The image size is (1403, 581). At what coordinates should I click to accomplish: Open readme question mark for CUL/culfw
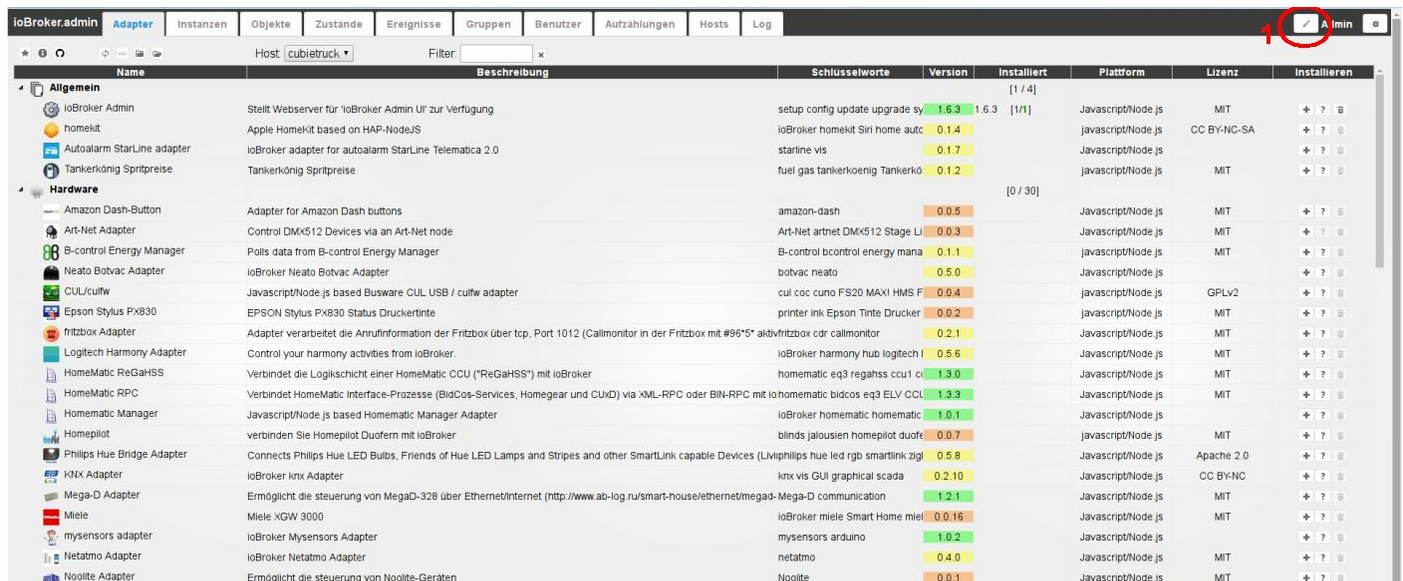[x=1323, y=293]
